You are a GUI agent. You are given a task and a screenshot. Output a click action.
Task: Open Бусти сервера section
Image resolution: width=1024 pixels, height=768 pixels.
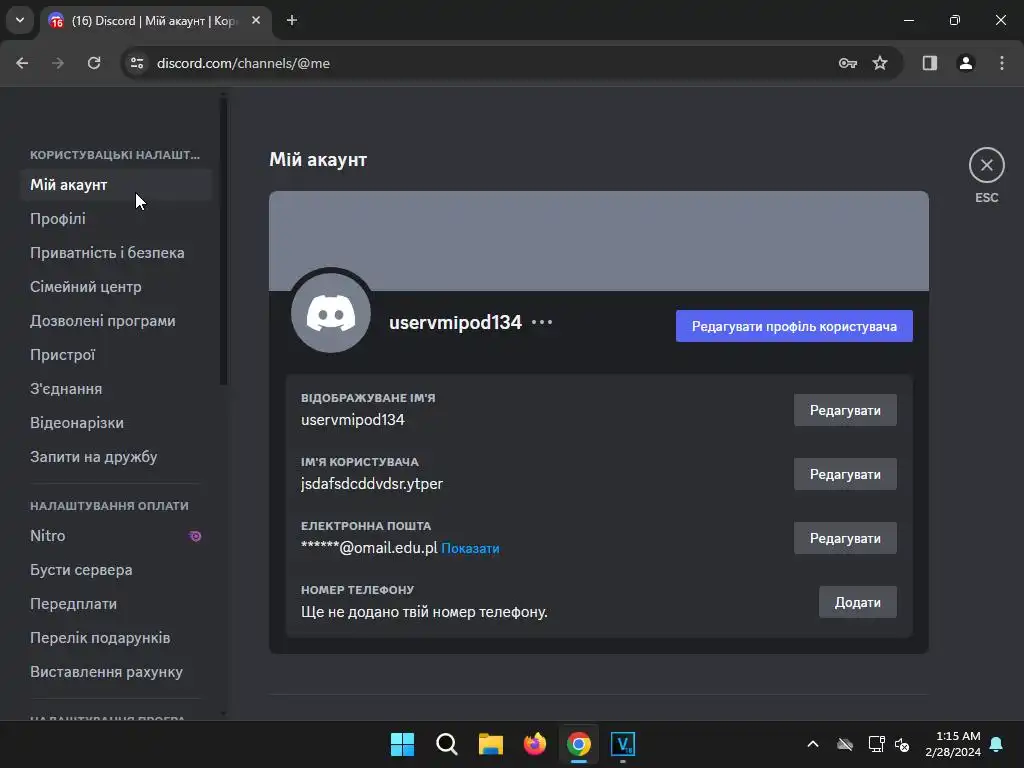click(116, 569)
